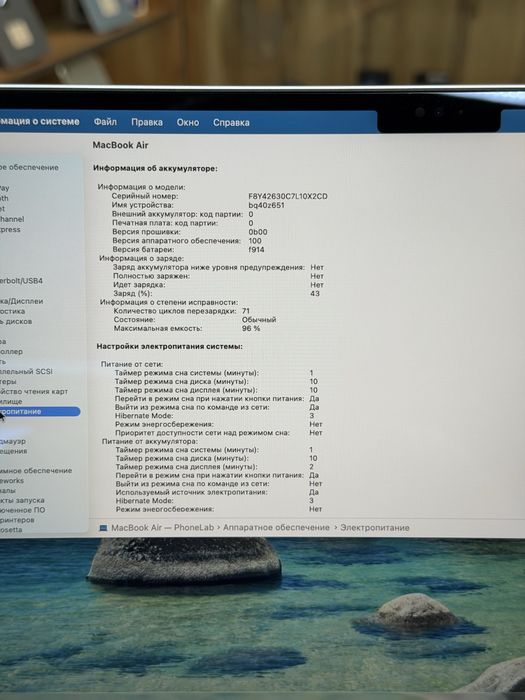525x700 pixels.
Task: Select the Отключенное ПО sidebar item
Action: (22, 510)
